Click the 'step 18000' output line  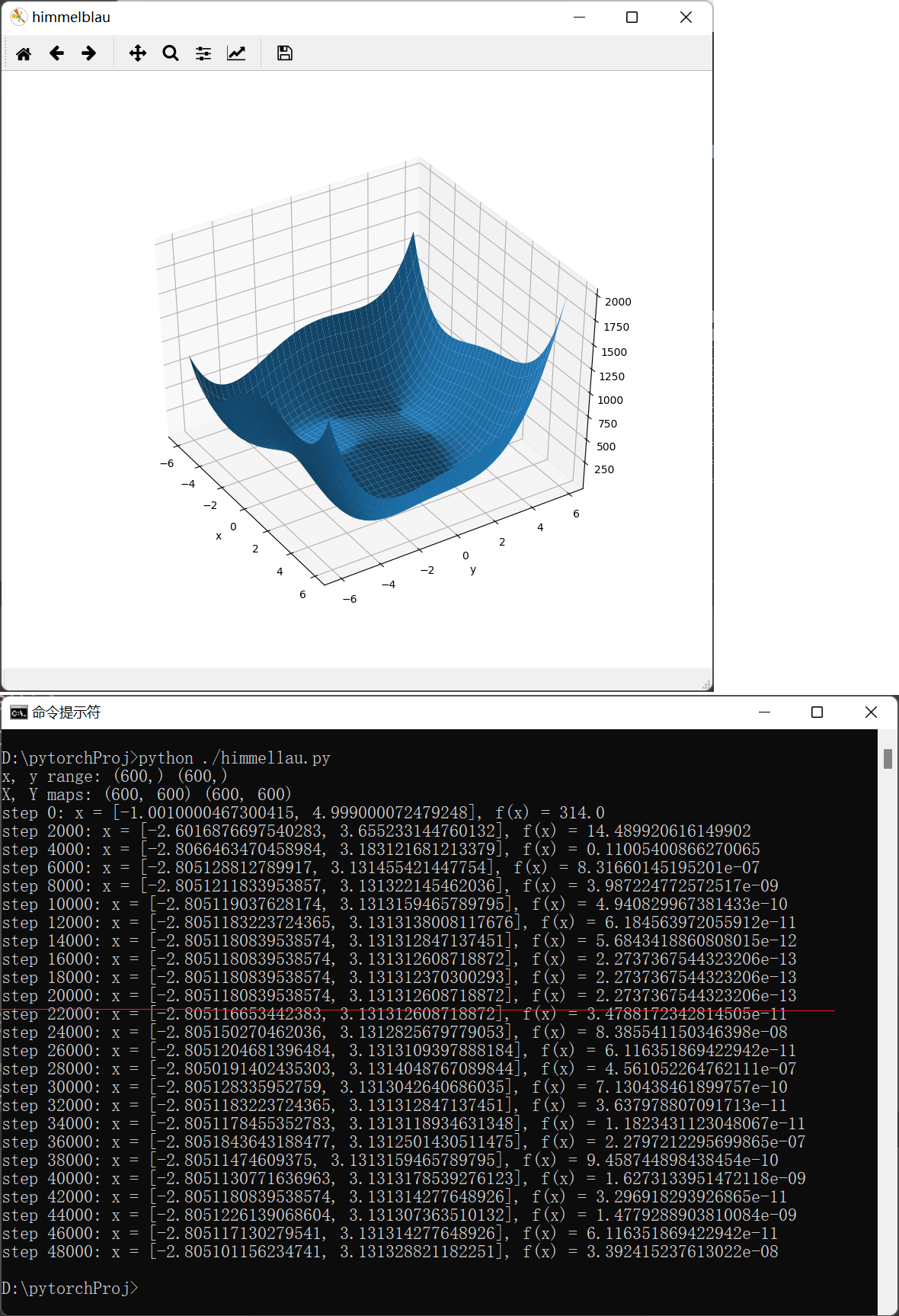pyautogui.click(x=399, y=978)
